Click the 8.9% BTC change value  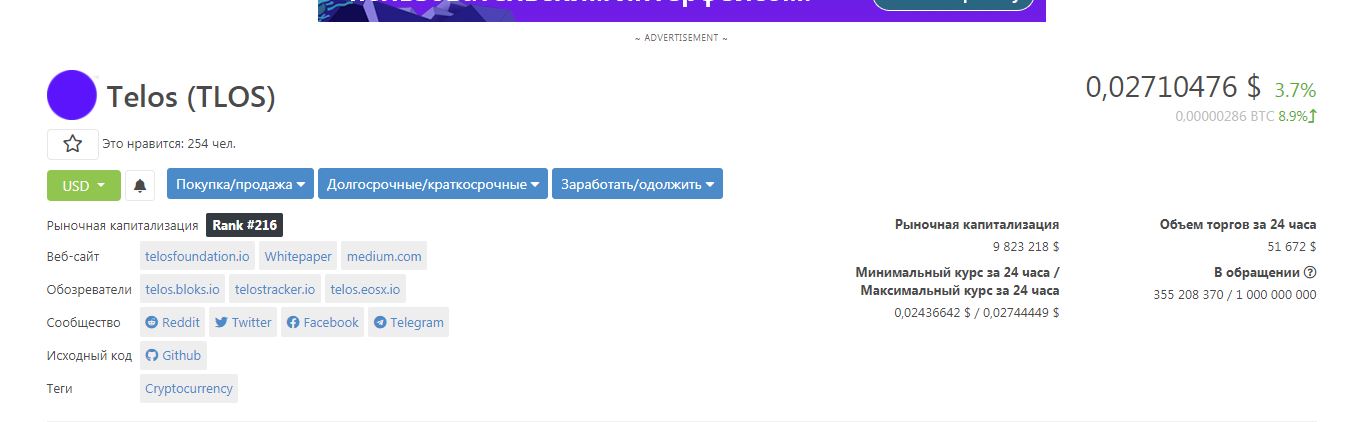click(x=1293, y=116)
